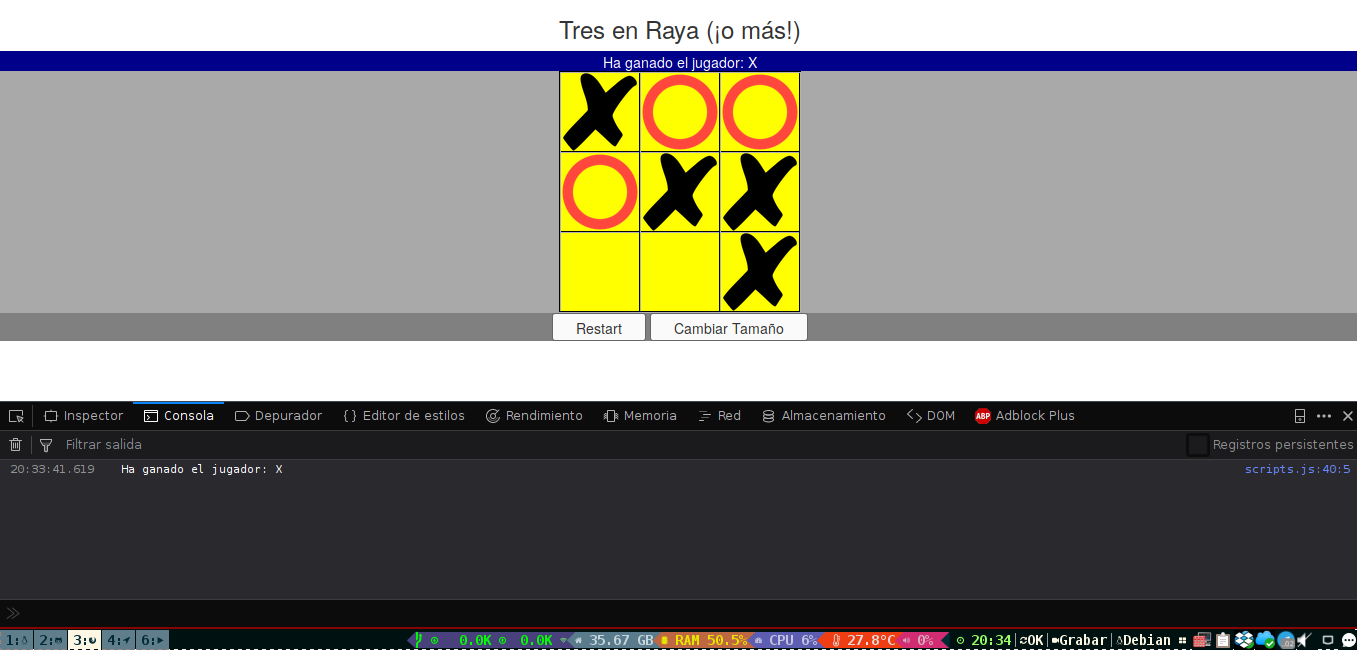Click the top-right O board cell
Screen dimensions: 1357x650
point(760,112)
